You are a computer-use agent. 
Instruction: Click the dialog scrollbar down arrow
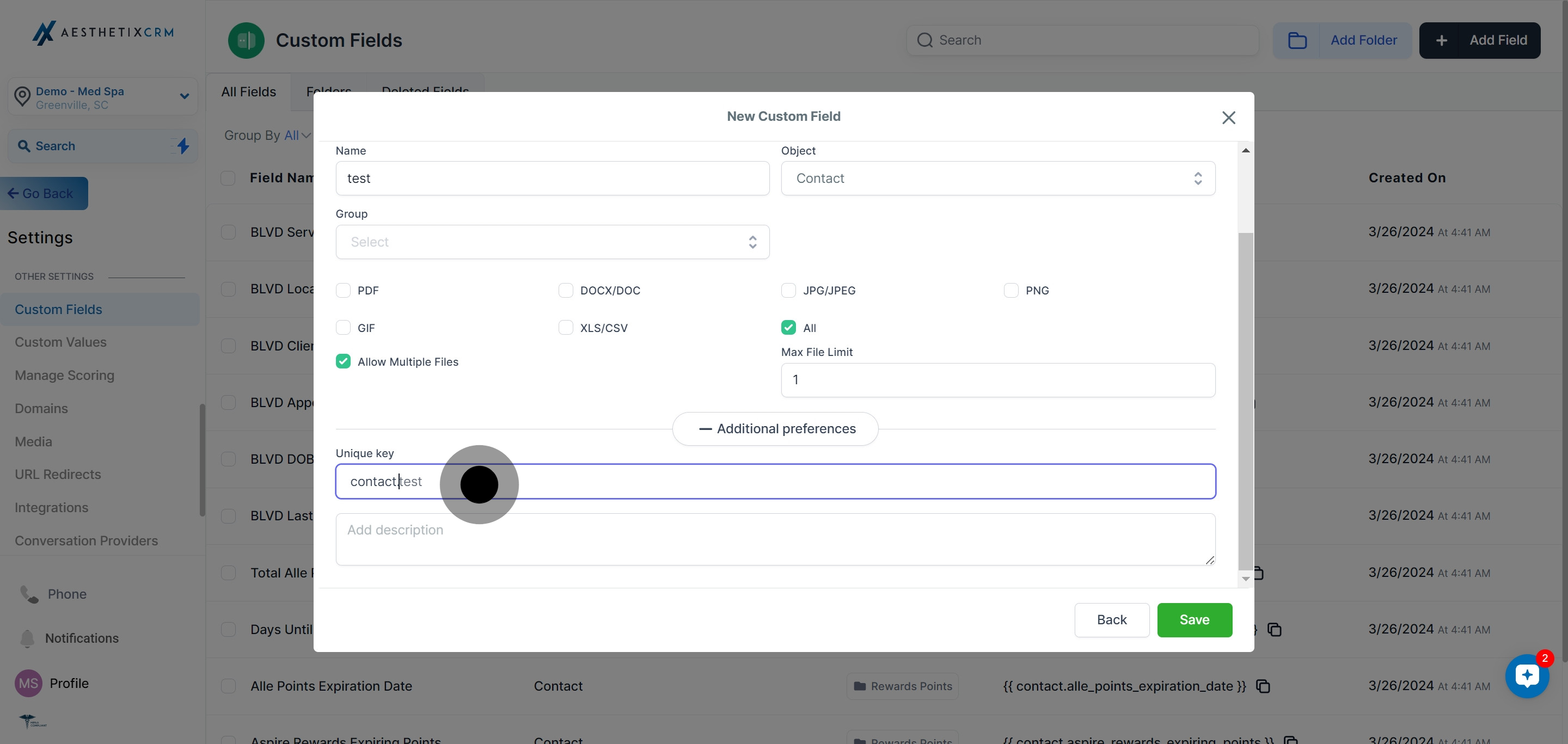point(1245,579)
